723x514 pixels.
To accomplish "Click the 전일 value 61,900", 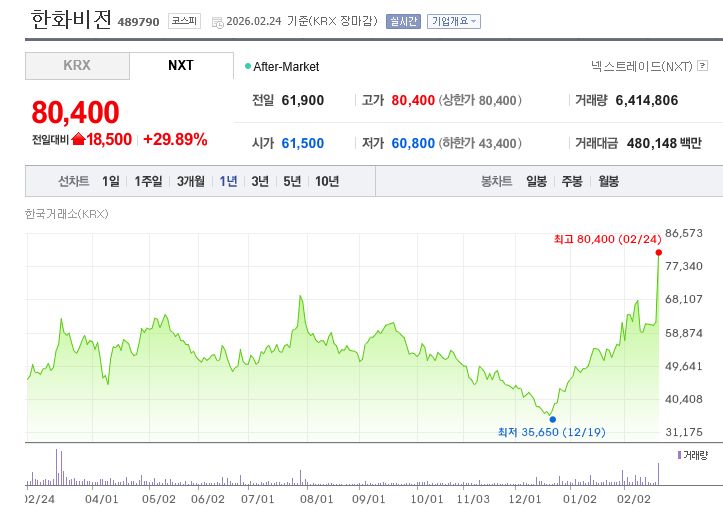I will (x=302, y=100).
